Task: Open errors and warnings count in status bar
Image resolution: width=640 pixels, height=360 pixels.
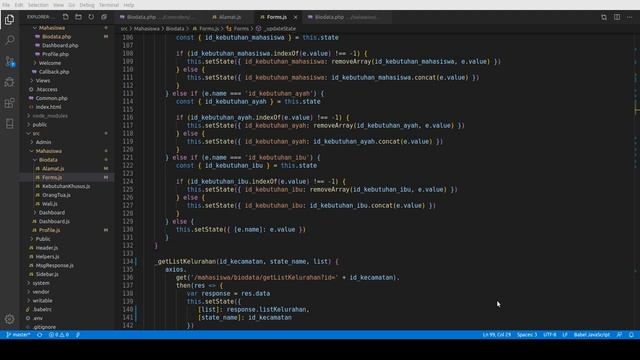Action: (59, 335)
